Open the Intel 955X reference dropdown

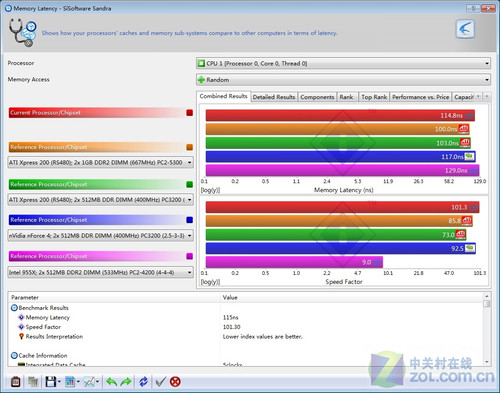(100, 272)
